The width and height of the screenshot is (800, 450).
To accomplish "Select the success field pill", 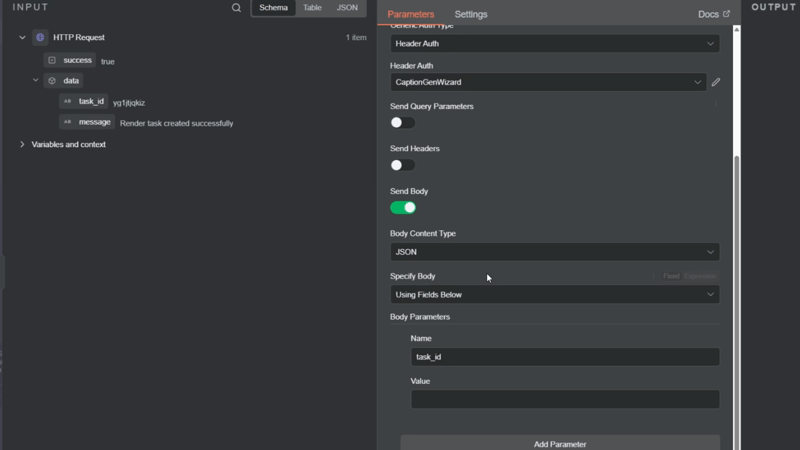I will (x=70, y=60).
